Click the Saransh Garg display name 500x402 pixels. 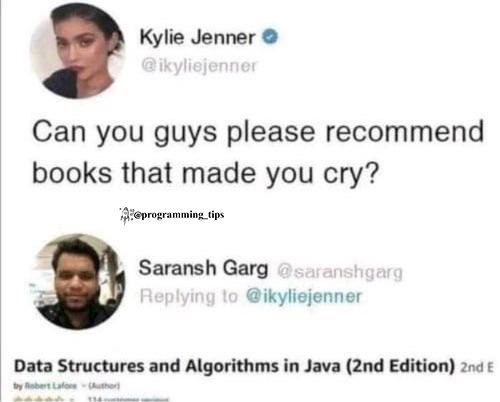click(x=203, y=268)
